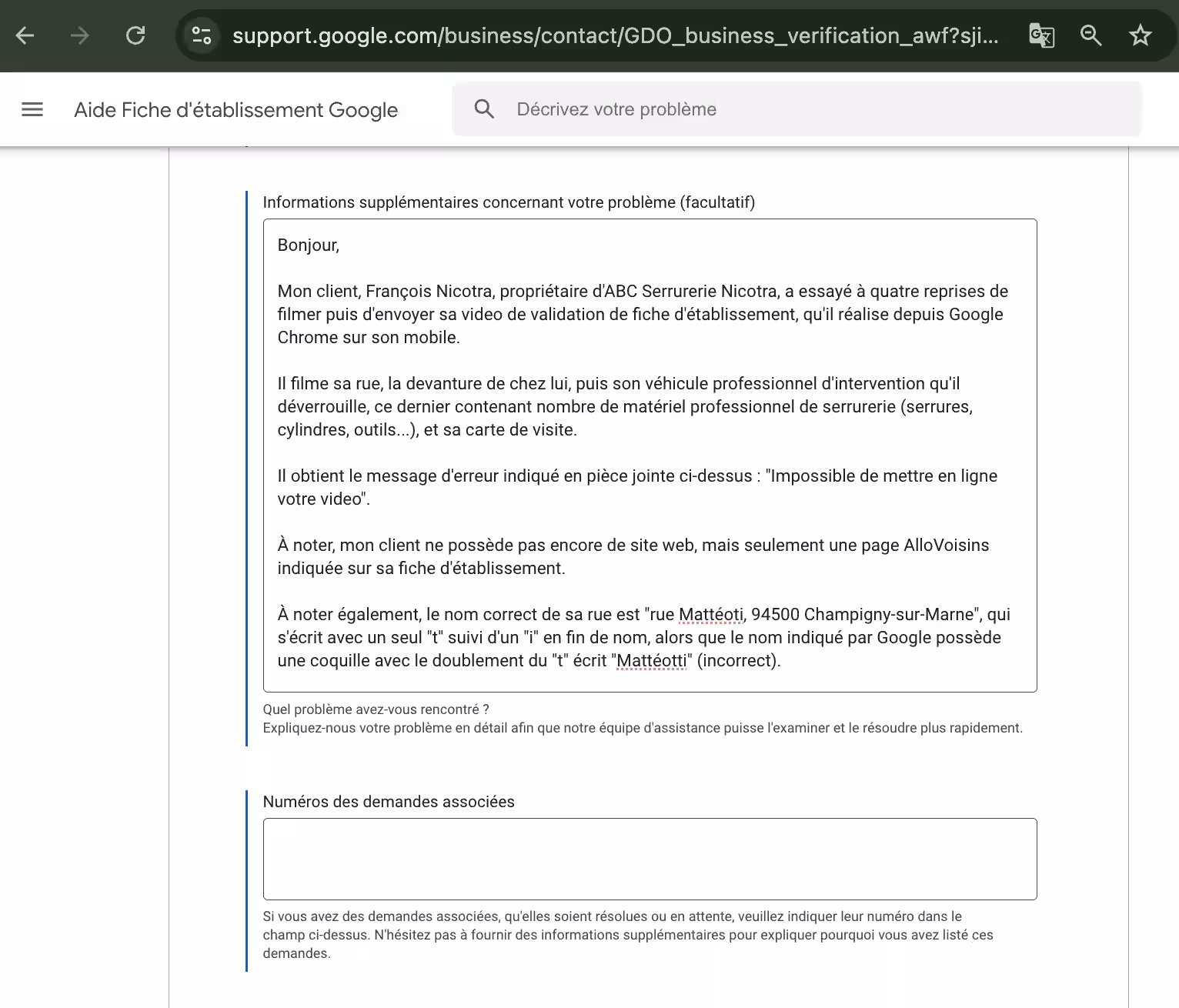Open the zoom magnifier icon in address bar
1179x1008 pixels.
(x=1090, y=35)
